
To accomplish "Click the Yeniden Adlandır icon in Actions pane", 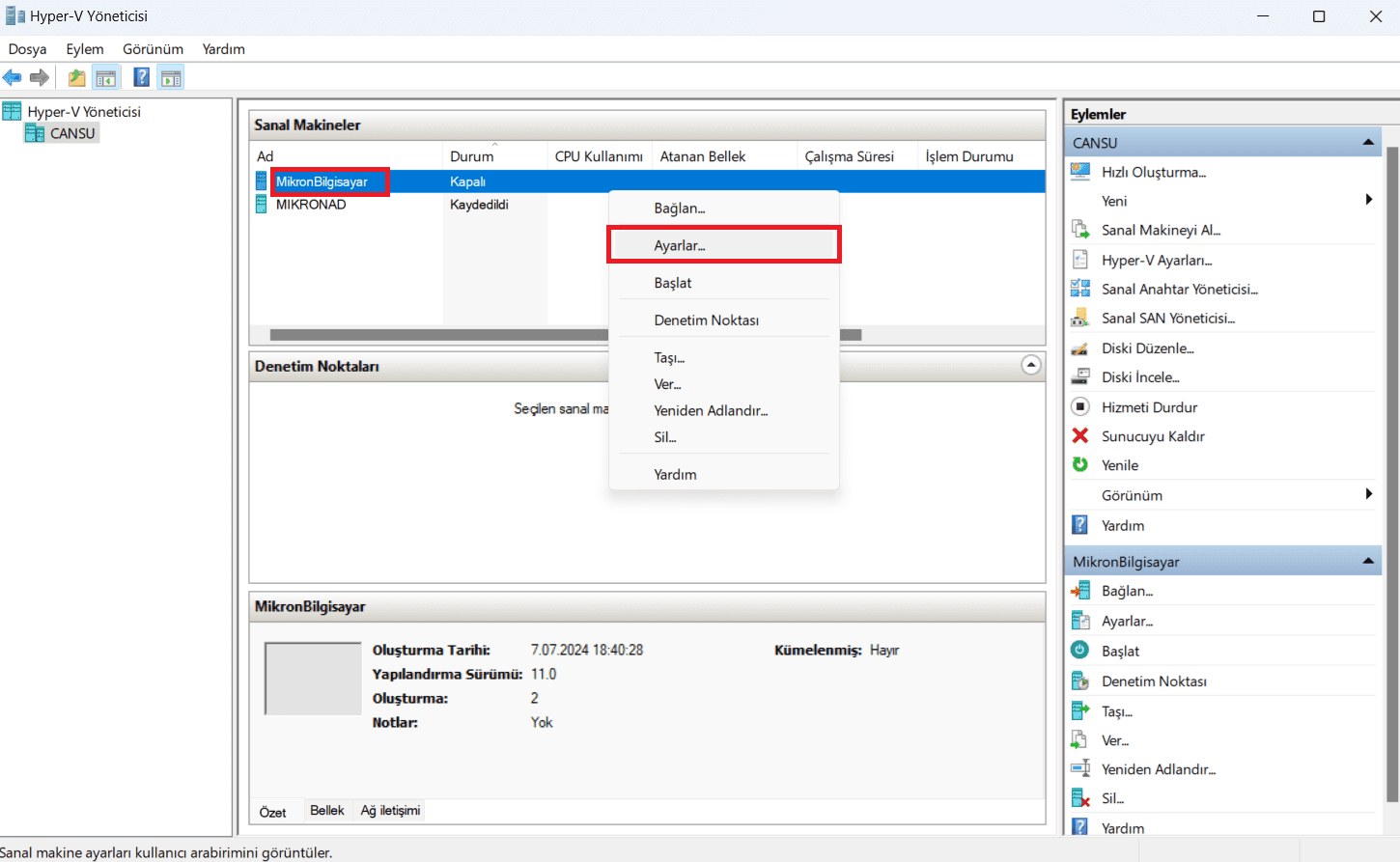I will click(1080, 768).
